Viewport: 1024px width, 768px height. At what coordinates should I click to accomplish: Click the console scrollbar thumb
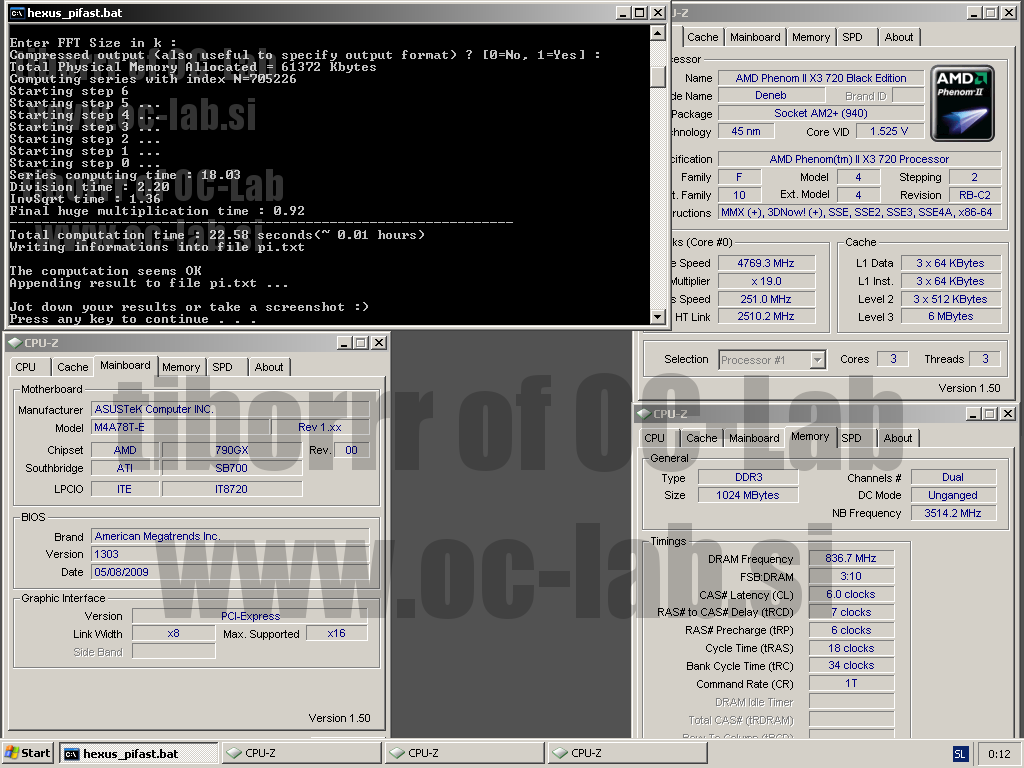click(658, 76)
